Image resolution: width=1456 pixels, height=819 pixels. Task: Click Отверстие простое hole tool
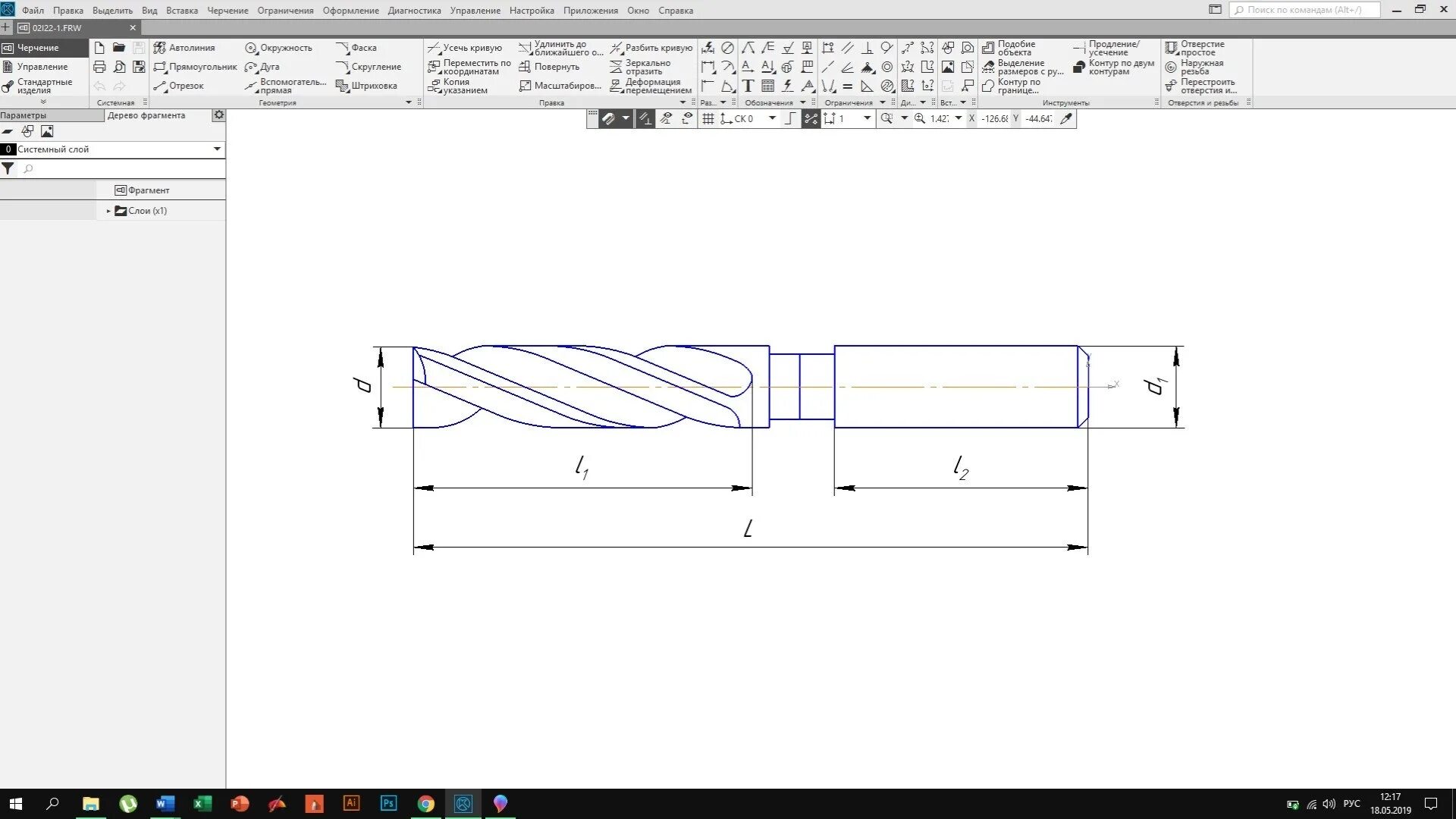tap(1195, 48)
